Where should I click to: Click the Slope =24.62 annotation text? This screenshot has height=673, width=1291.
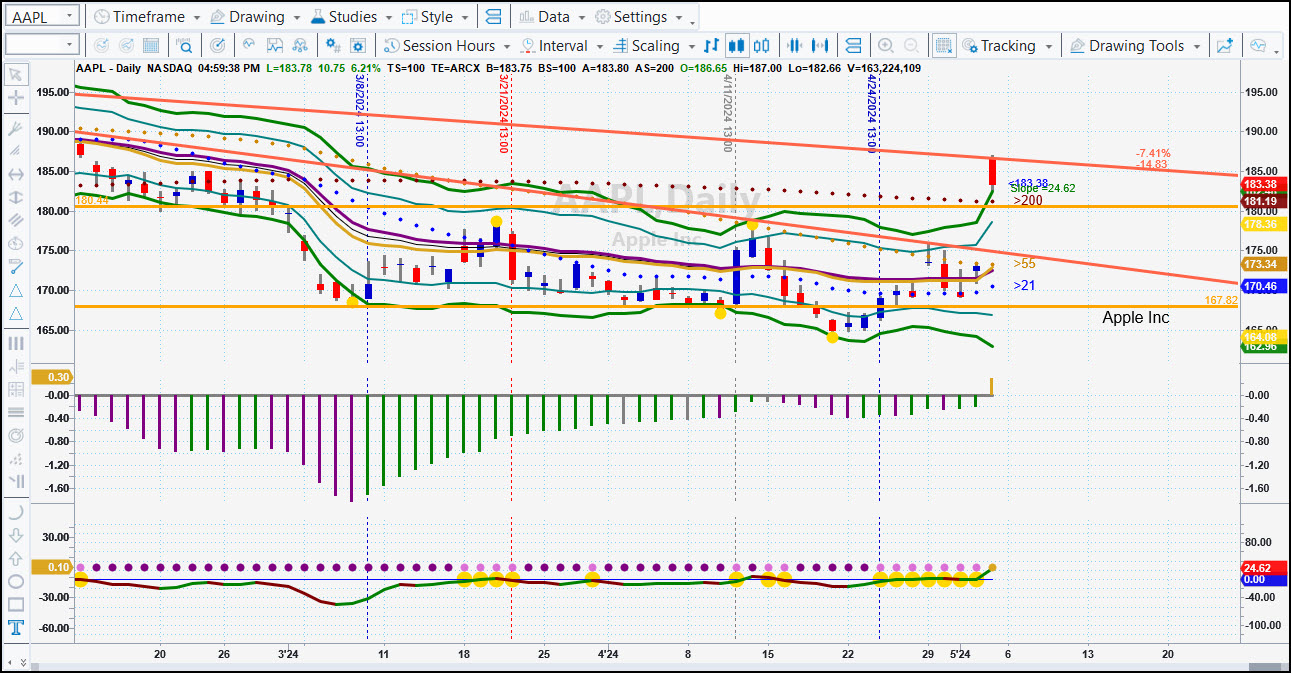click(x=1042, y=188)
